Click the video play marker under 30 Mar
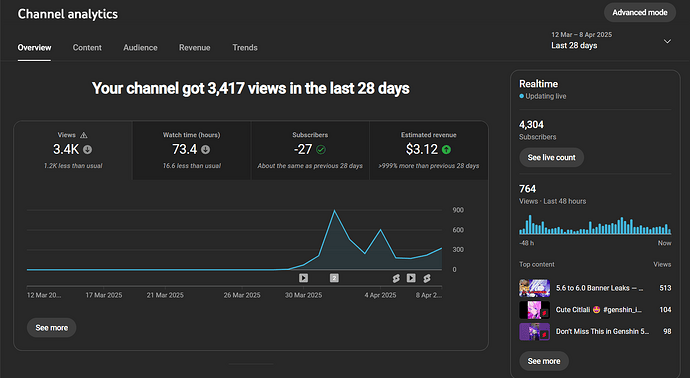This screenshot has width=690, height=378. [x=304, y=278]
